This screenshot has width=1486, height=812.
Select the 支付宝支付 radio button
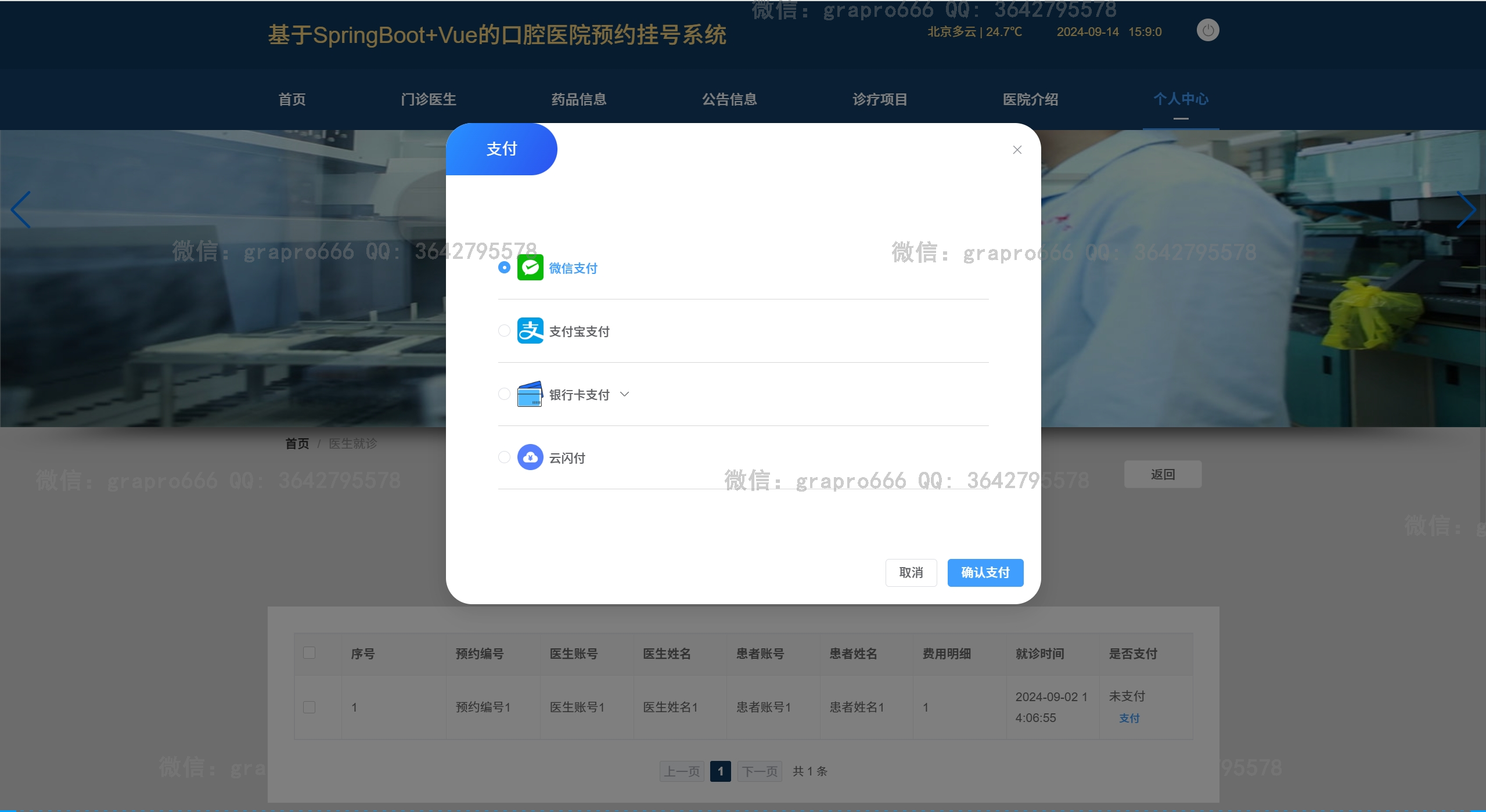[504, 331]
